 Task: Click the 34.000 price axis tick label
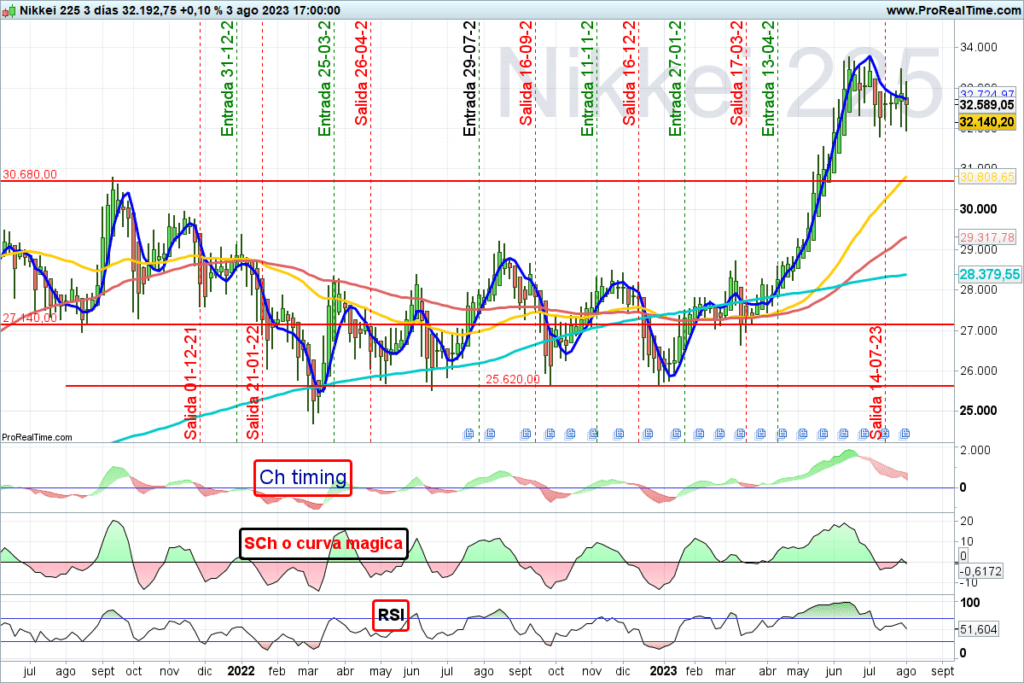coord(978,47)
